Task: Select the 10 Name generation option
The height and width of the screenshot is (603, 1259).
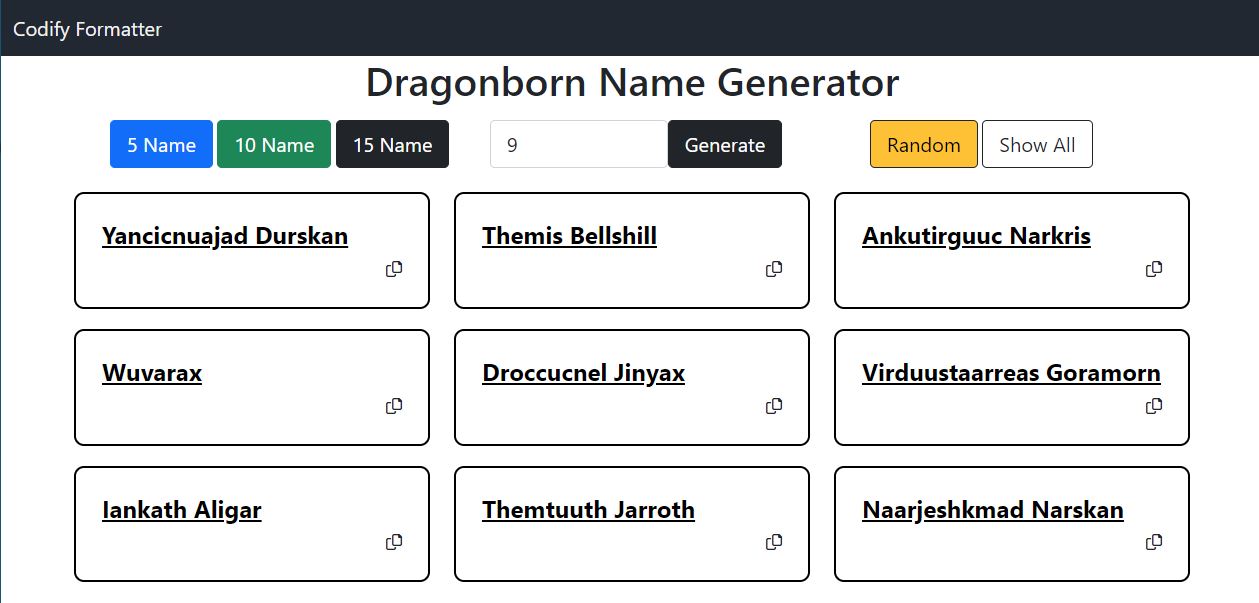Action: coord(273,144)
